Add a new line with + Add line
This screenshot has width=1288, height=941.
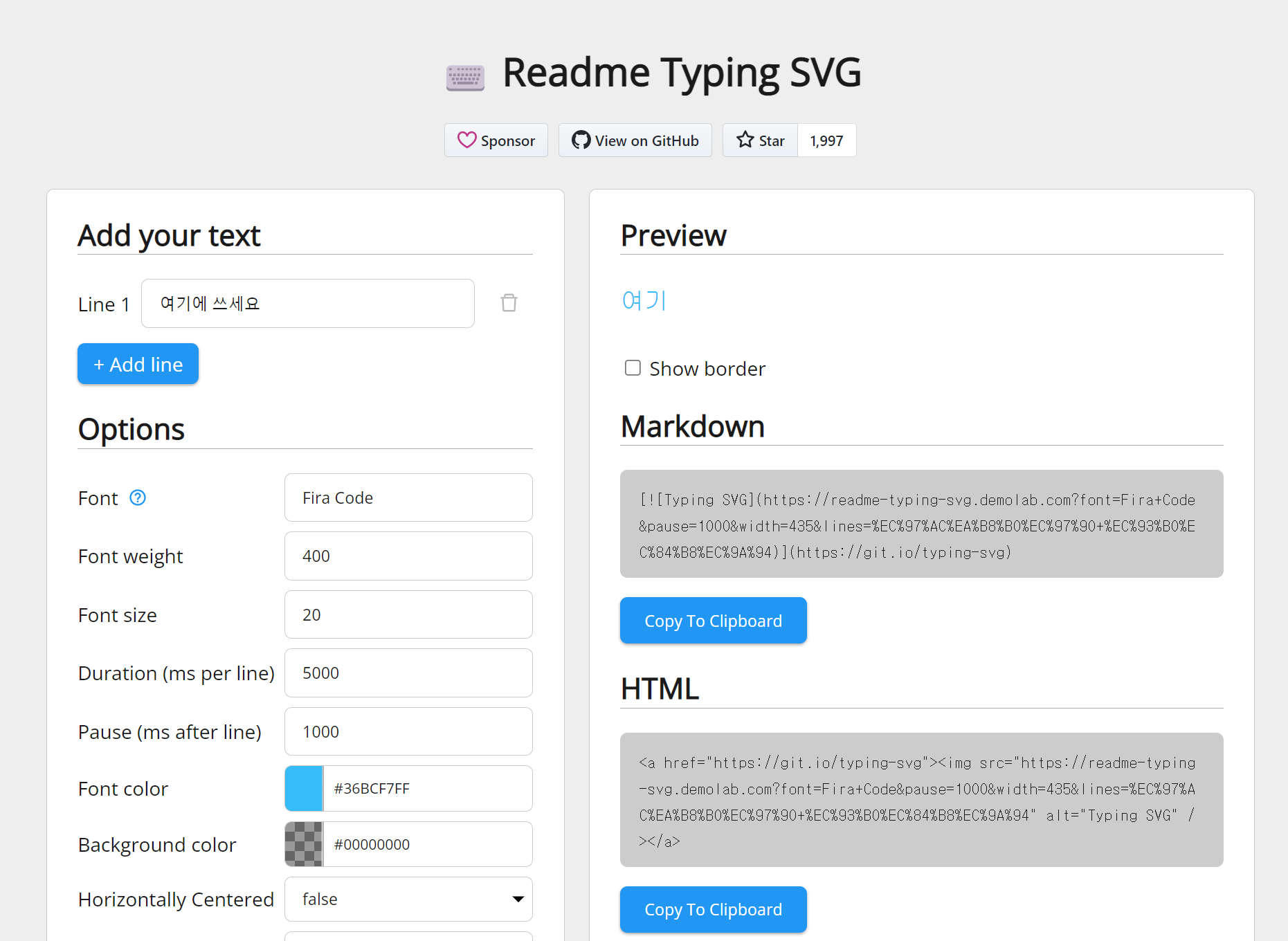coord(138,364)
